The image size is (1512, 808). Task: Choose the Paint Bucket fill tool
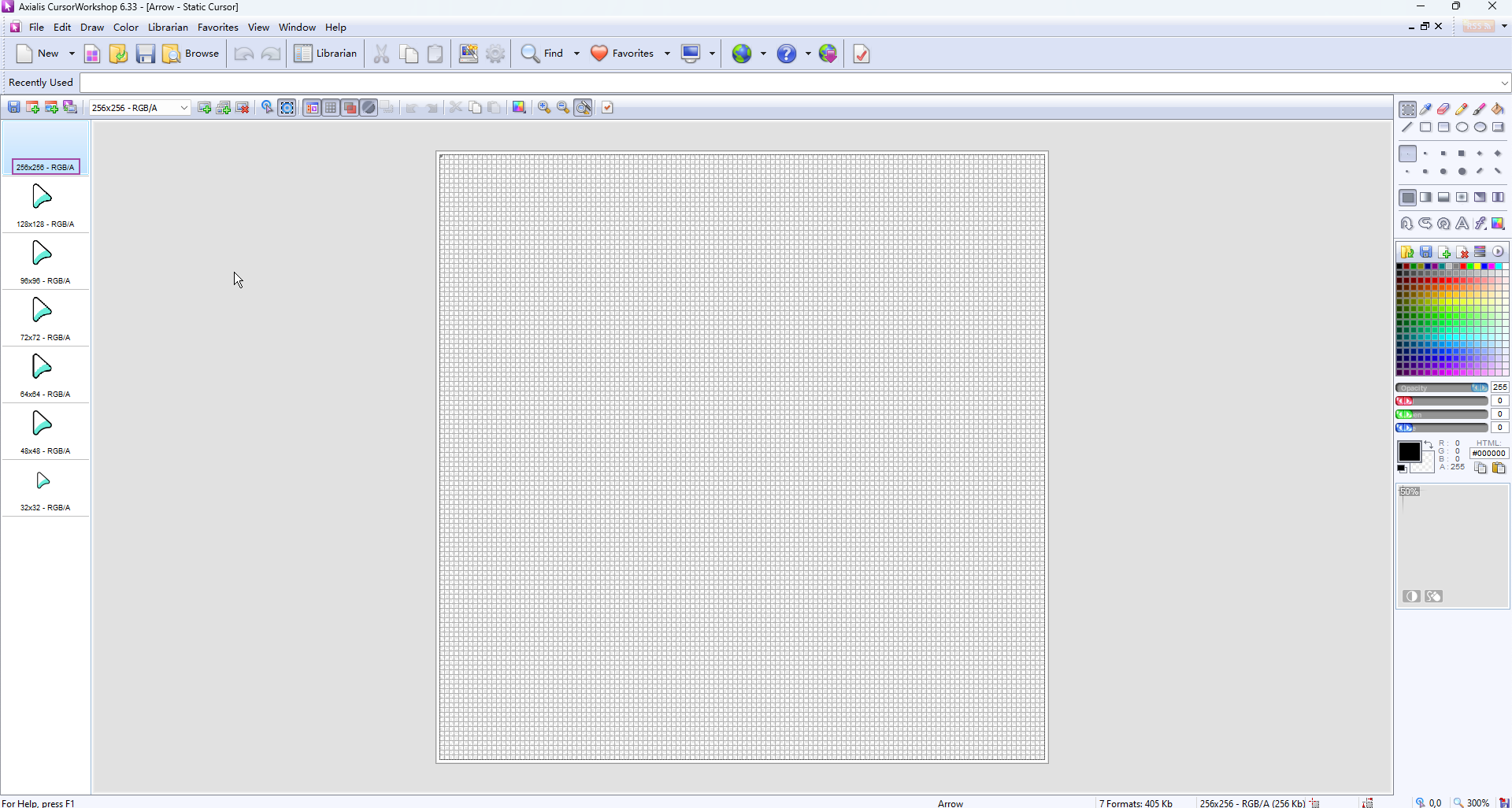(1498, 109)
